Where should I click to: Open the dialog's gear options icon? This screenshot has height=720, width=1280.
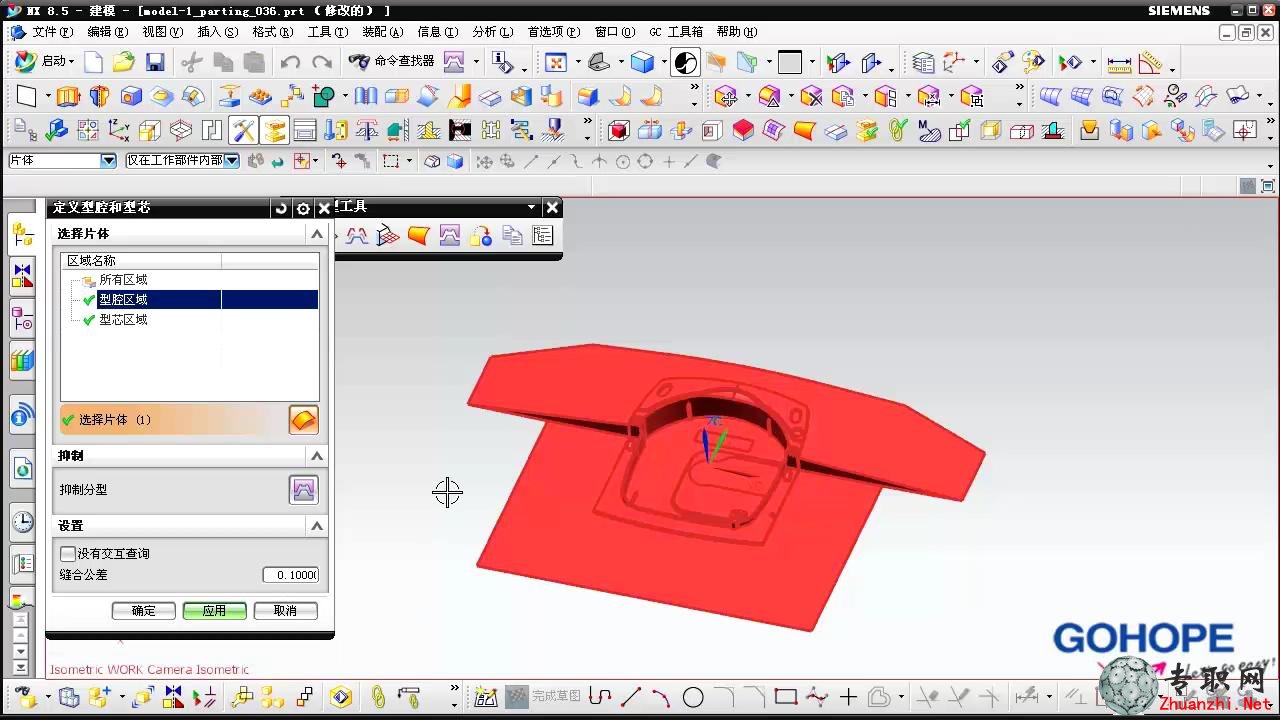pyautogui.click(x=303, y=208)
